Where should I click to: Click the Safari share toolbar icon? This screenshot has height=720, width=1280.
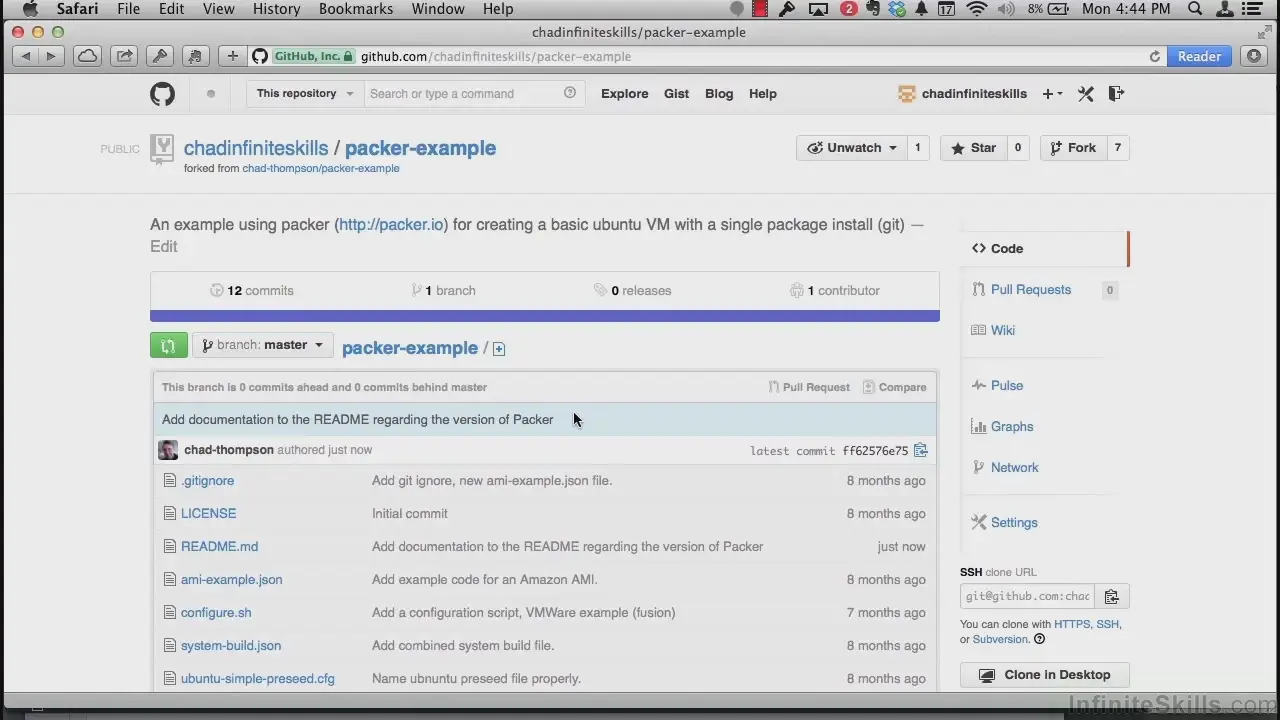click(x=124, y=56)
